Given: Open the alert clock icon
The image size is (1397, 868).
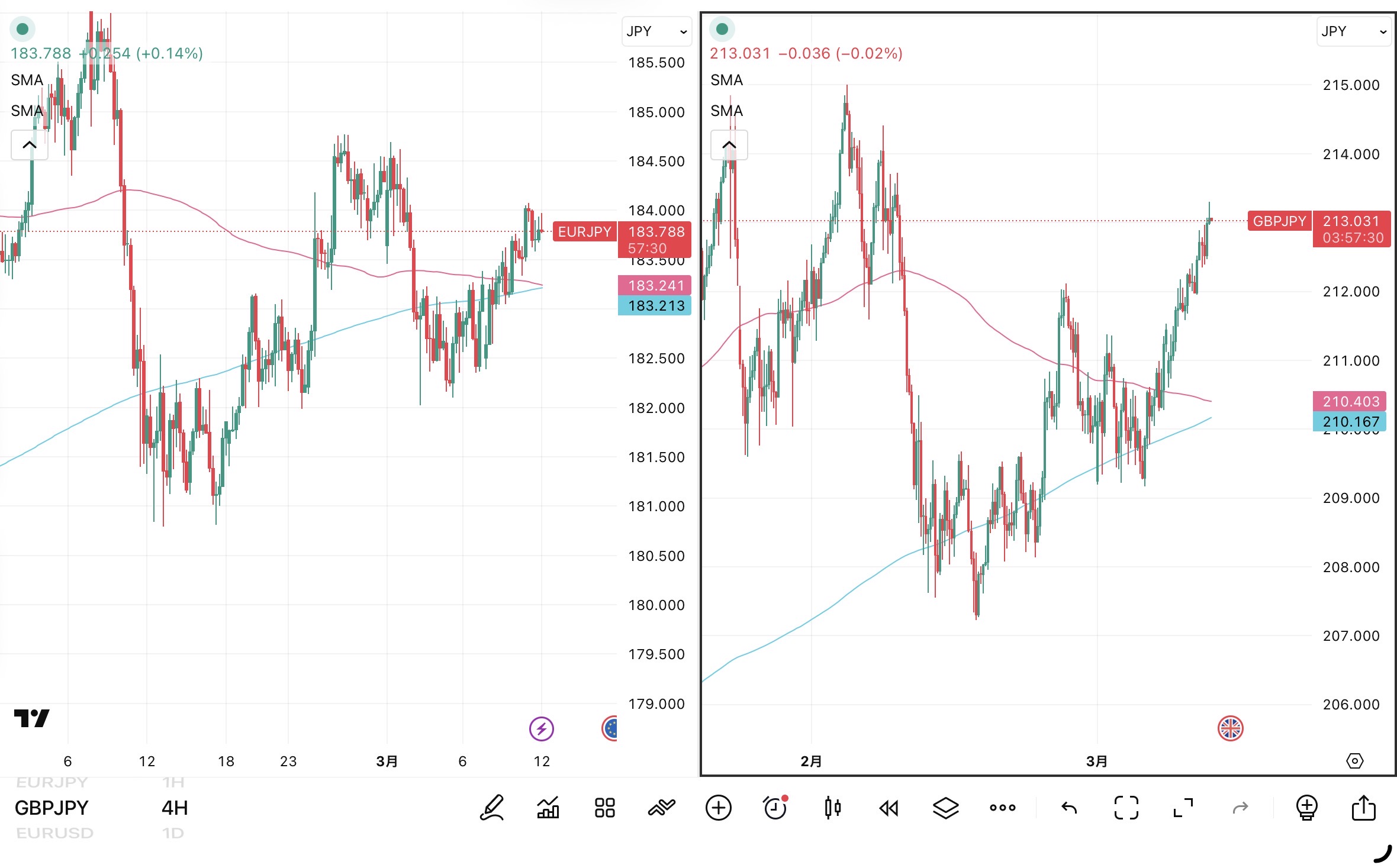Looking at the screenshot, I should (775, 808).
